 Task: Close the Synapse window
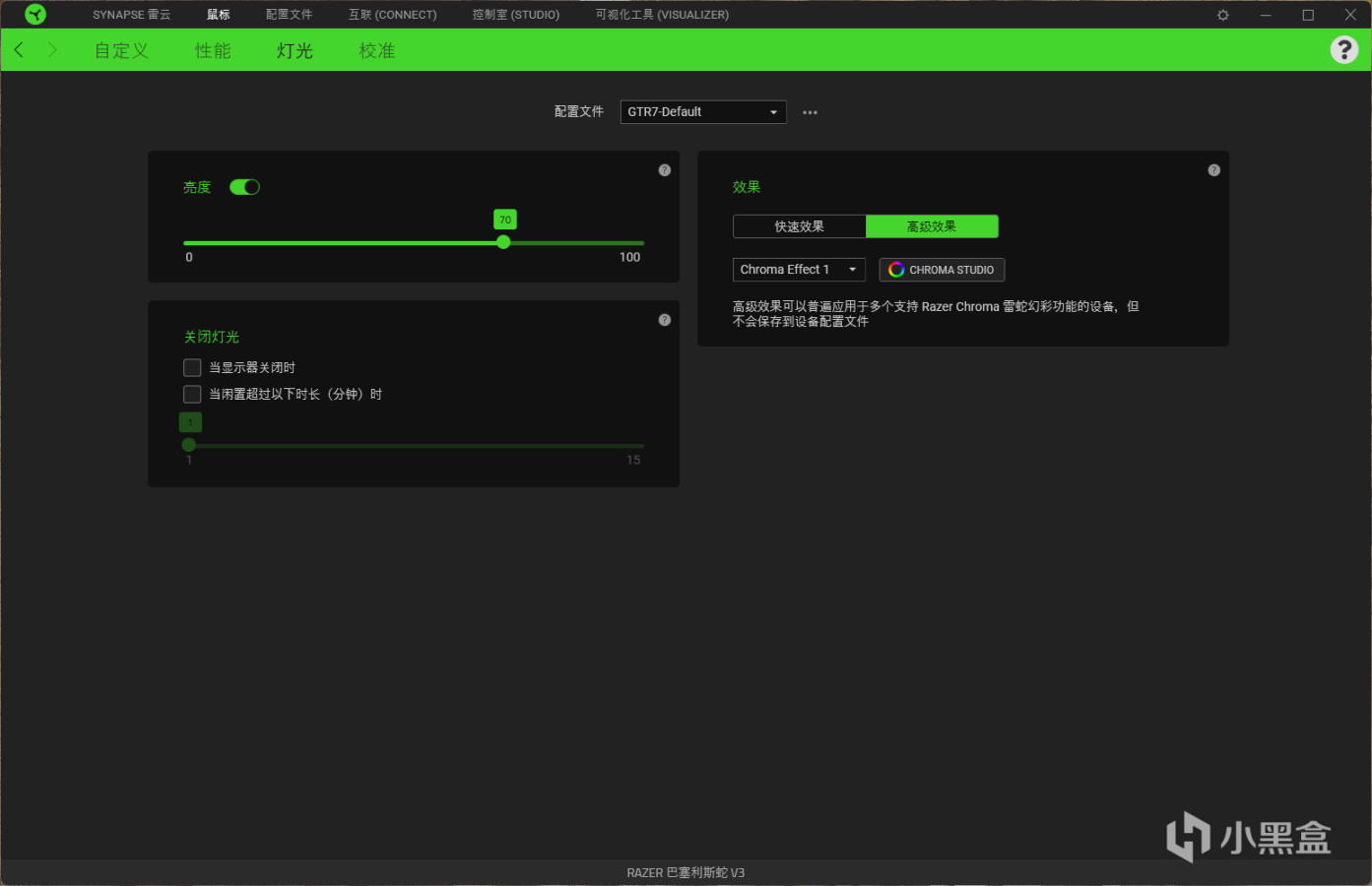[x=1350, y=15]
